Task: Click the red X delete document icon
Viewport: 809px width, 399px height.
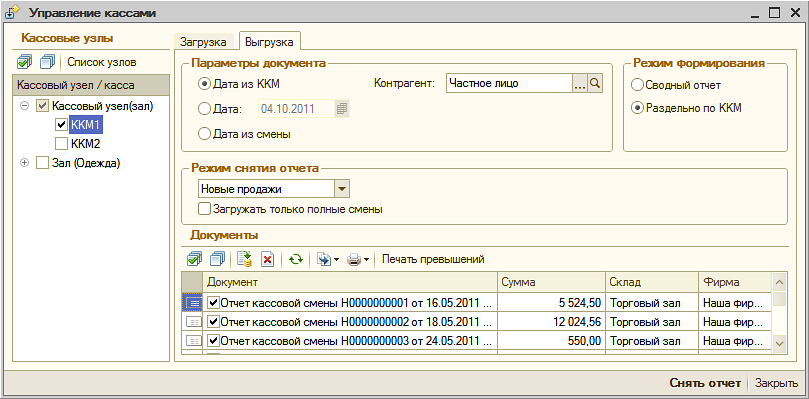Action: tap(267, 259)
